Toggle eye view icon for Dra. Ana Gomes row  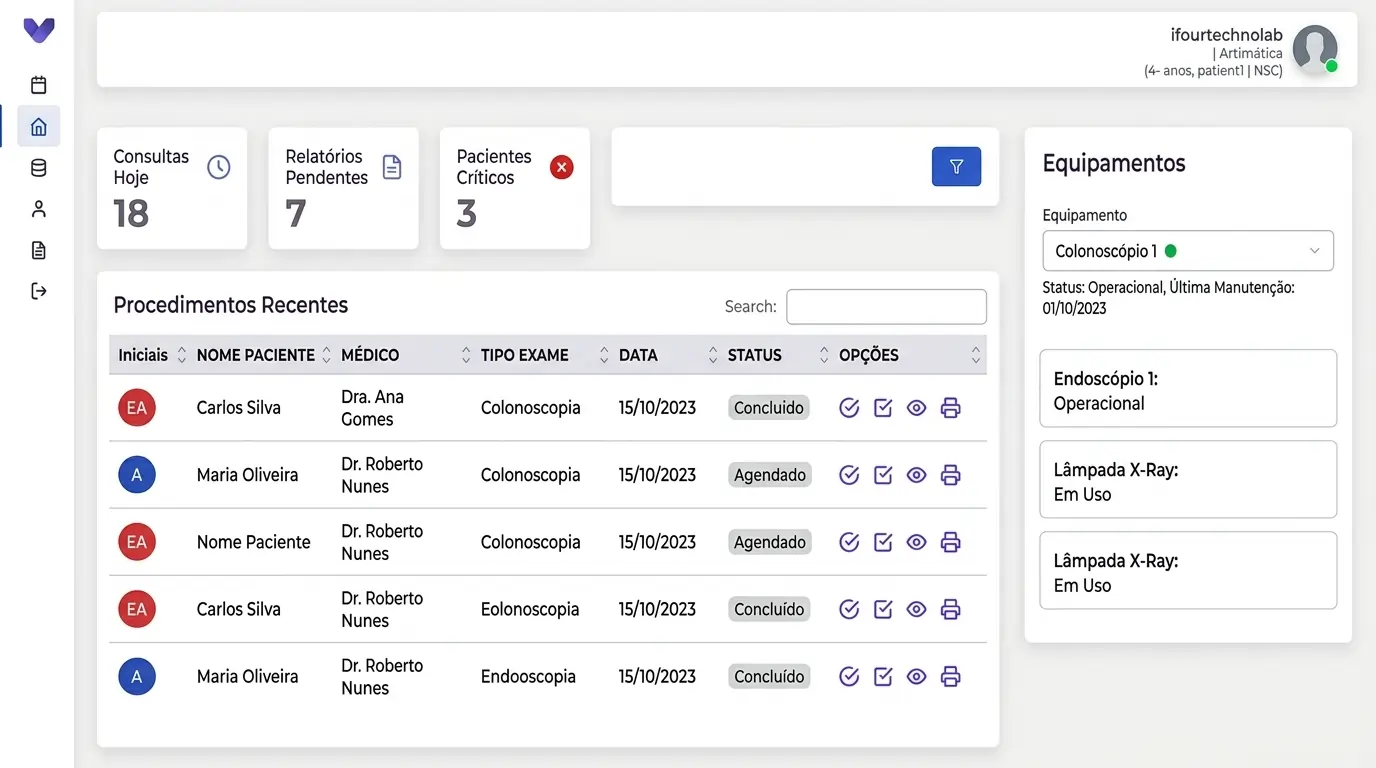coord(916,408)
